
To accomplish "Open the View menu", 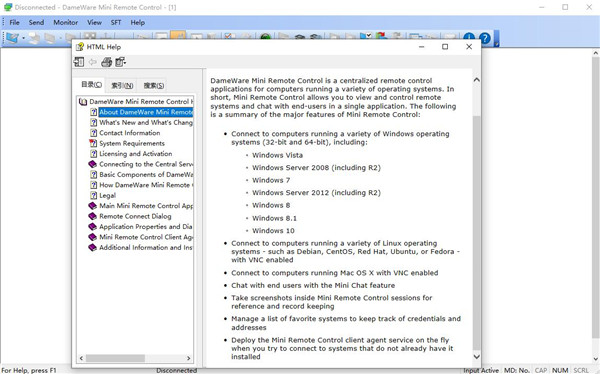I will coord(94,22).
